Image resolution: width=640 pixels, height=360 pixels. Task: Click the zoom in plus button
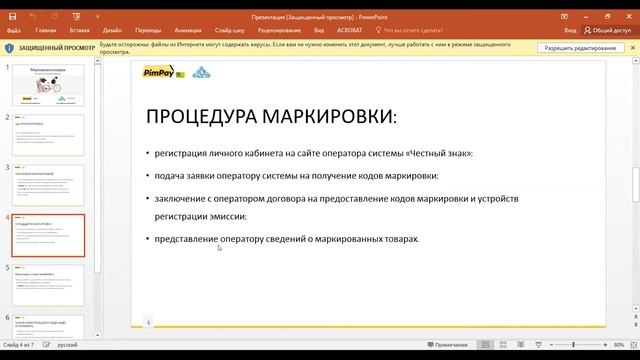(x=605, y=345)
